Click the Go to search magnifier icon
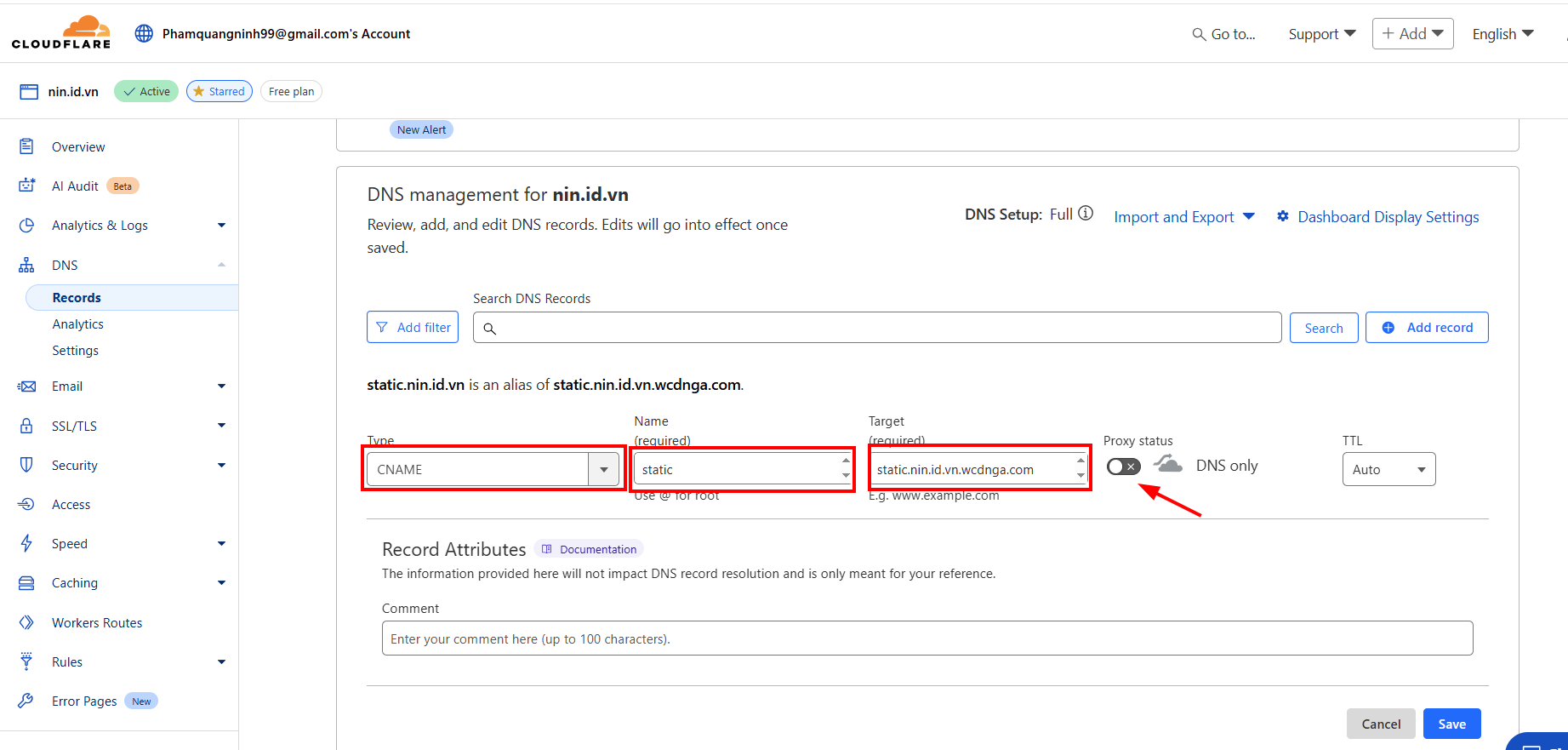The width and height of the screenshot is (1568, 750). (1199, 34)
